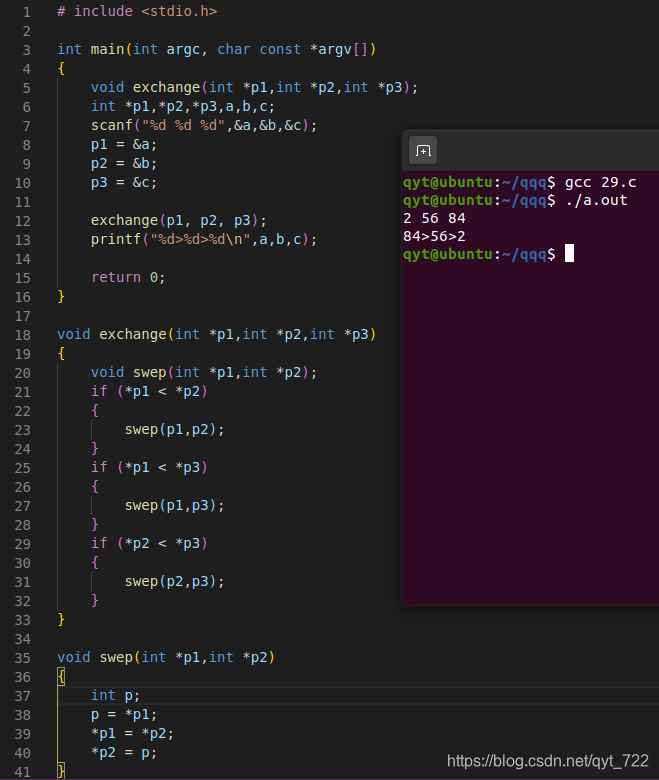
Task: Click line number 16 in the gutter
Action: [x=22, y=297]
